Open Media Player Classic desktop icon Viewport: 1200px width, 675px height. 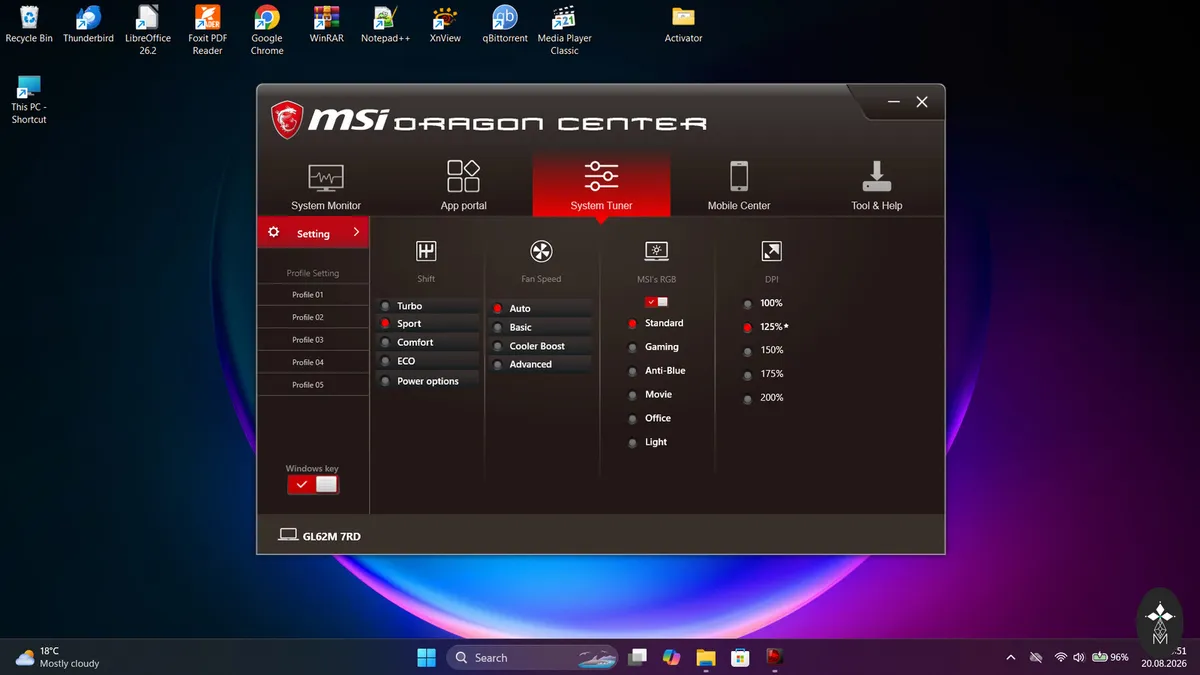pyautogui.click(x=565, y=30)
